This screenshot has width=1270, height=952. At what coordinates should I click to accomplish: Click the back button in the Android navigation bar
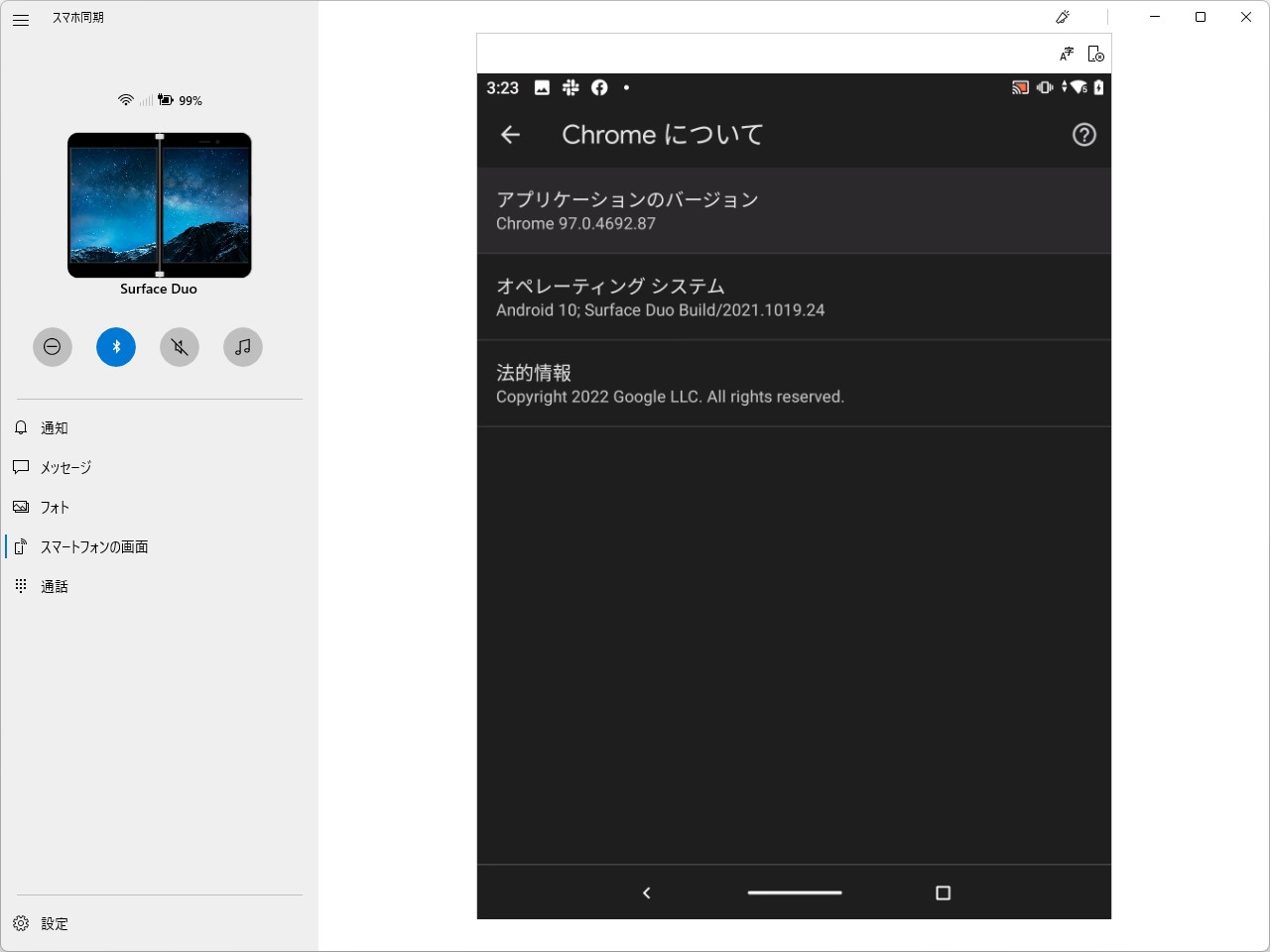click(x=646, y=892)
